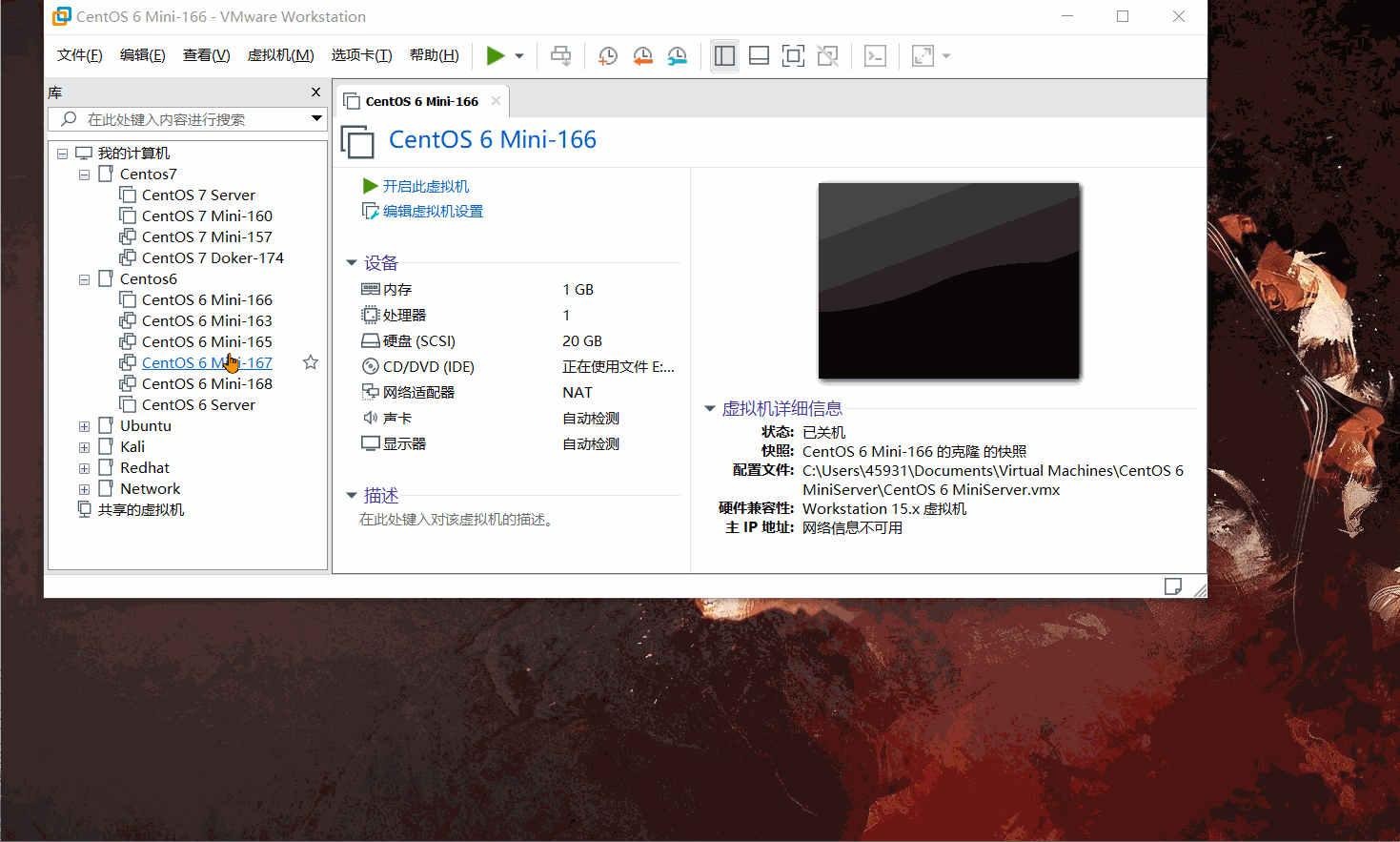
Task: Open the console view toolbar icon
Action: 875,56
